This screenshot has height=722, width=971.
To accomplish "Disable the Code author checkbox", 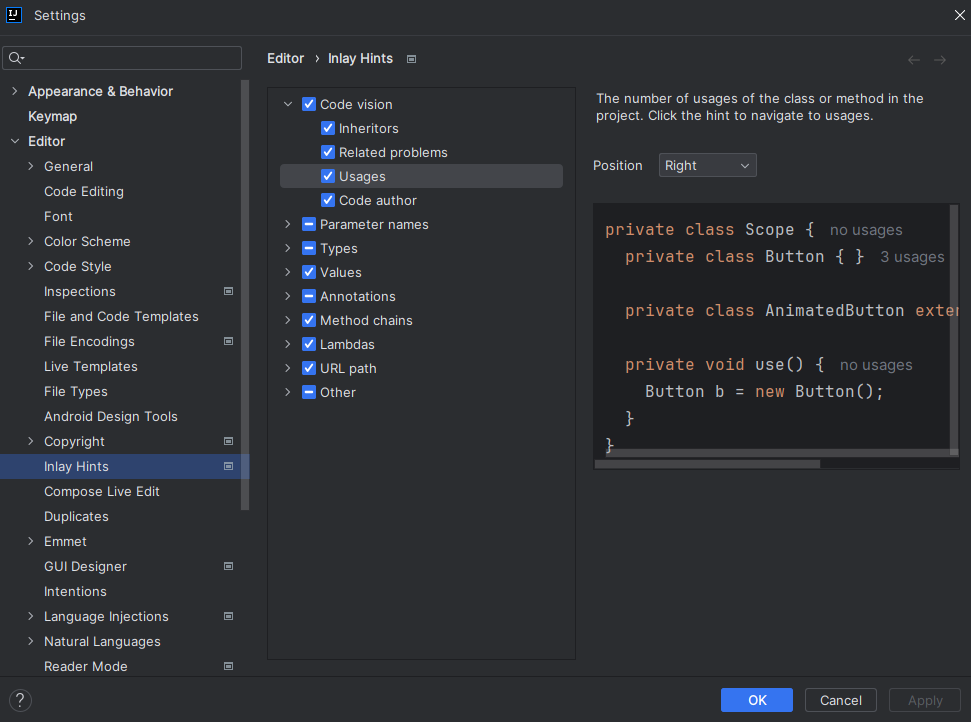I will pos(328,200).
